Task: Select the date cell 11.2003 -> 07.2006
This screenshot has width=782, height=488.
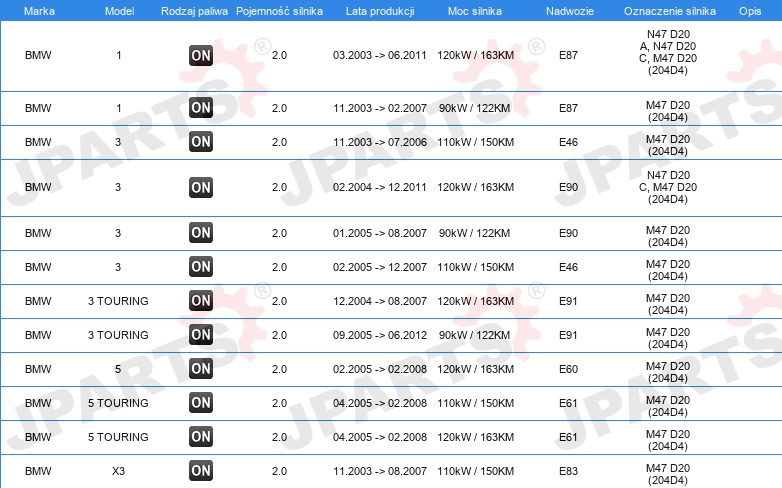Action: coord(380,142)
